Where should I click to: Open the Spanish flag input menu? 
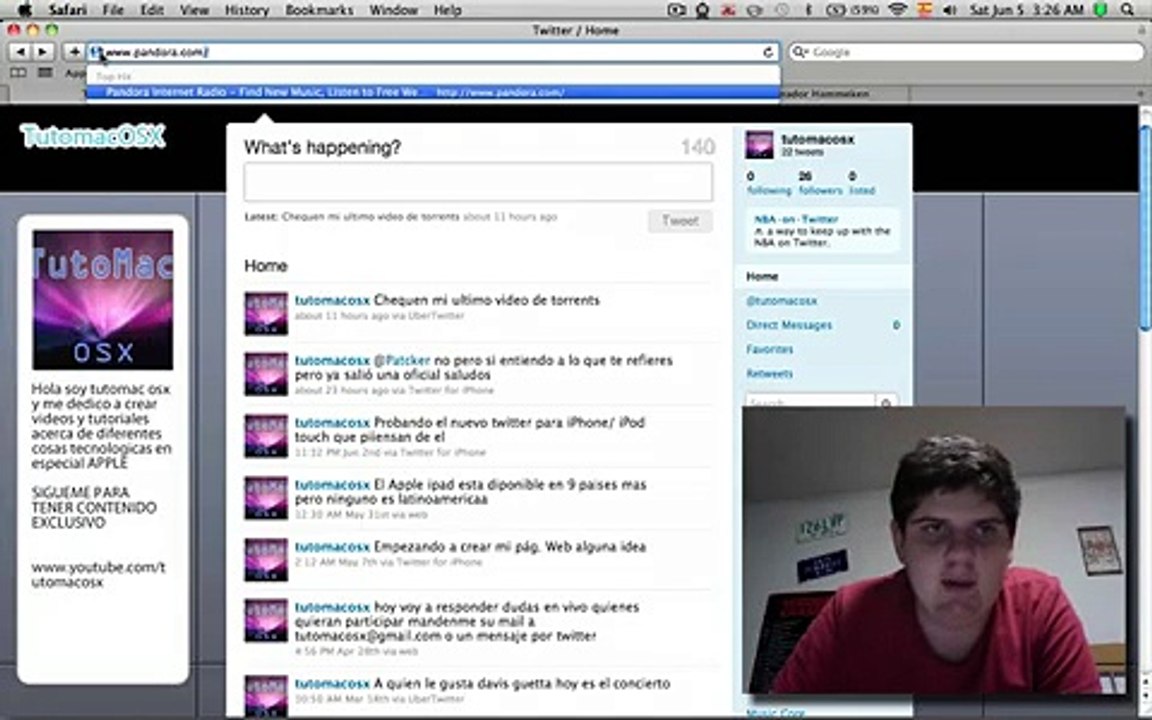pyautogui.click(x=925, y=10)
